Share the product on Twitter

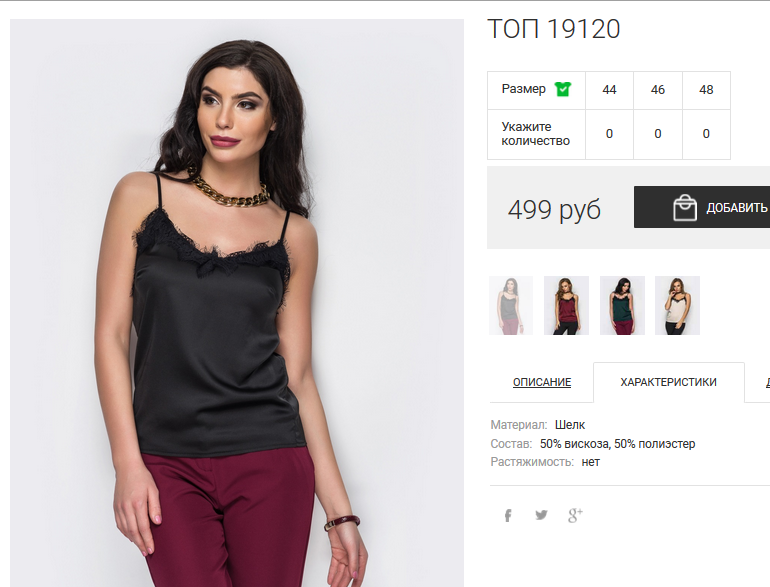point(541,515)
